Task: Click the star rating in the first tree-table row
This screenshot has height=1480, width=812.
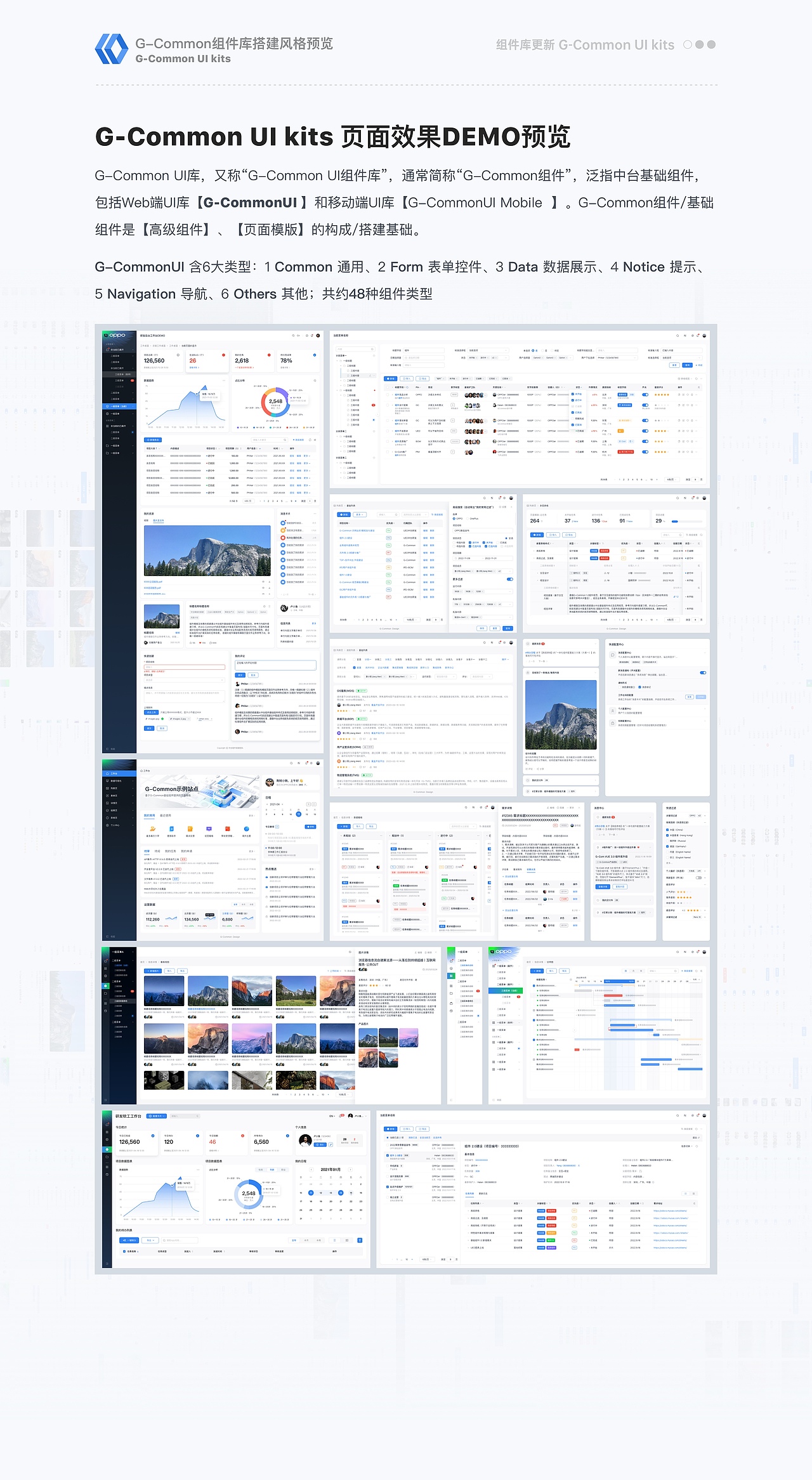Action: click(662, 395)
